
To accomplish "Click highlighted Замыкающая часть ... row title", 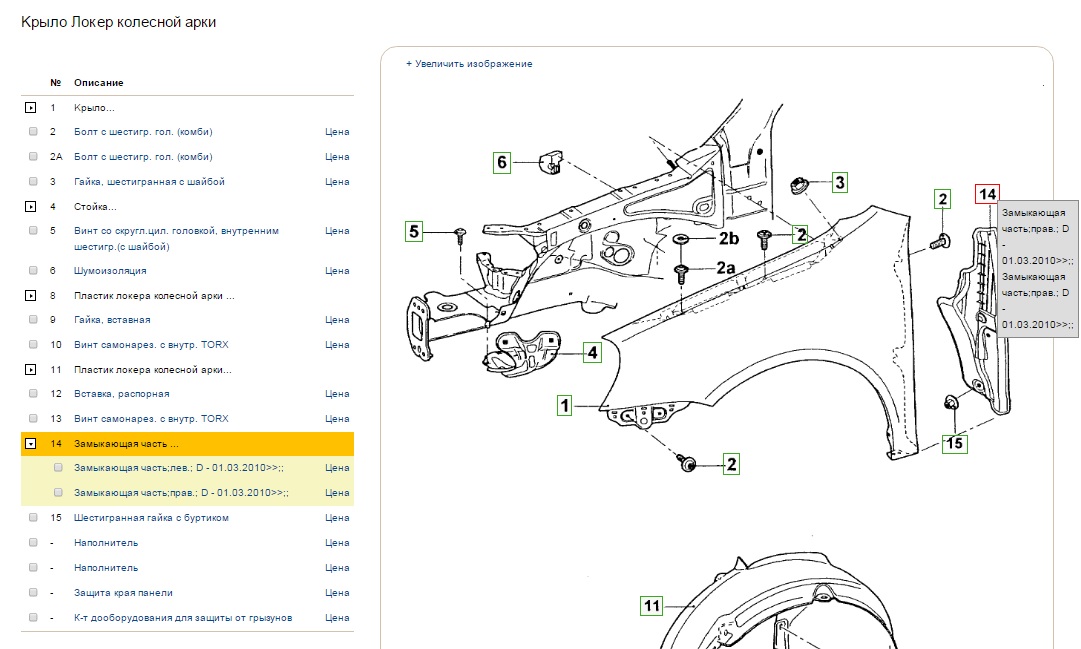I will (126, 443).
